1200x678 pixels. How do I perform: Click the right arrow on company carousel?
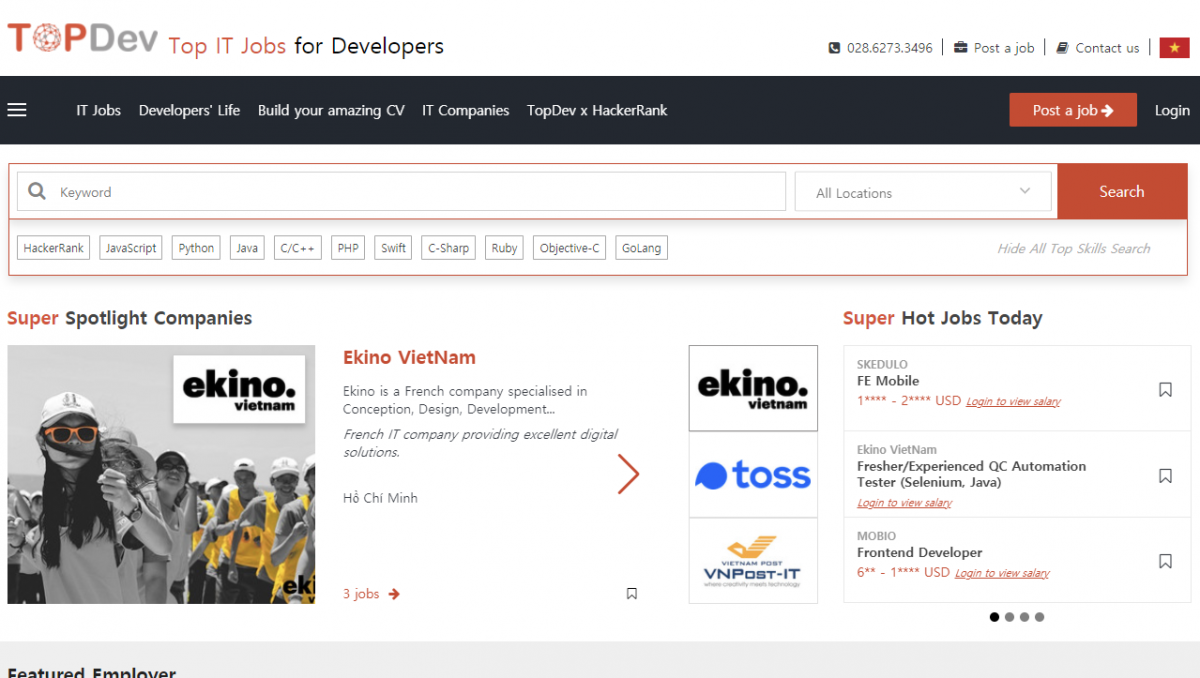coord(628,475)
